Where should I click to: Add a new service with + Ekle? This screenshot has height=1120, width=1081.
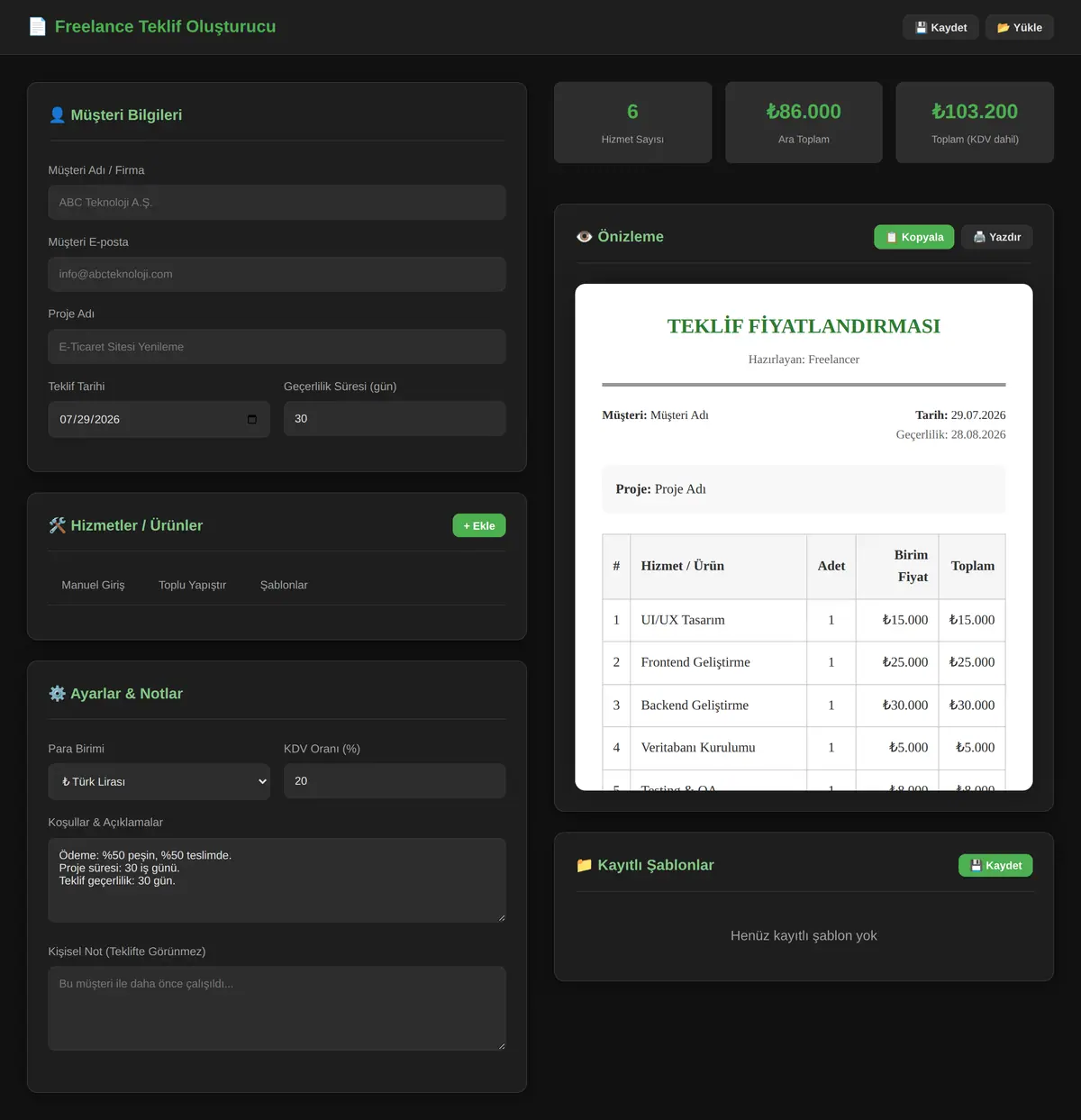point(479,525)
